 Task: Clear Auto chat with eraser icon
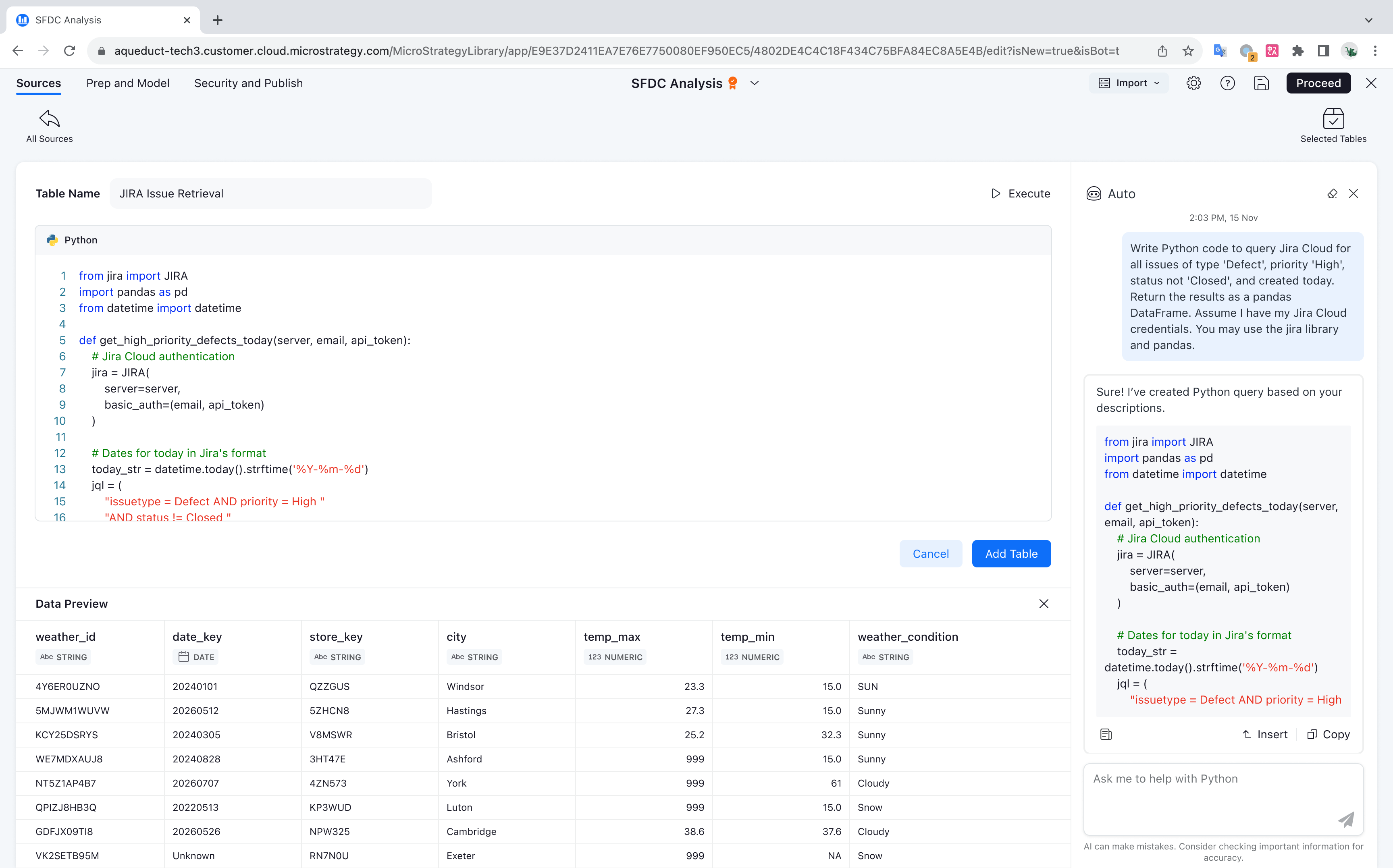click(1332, 194)
